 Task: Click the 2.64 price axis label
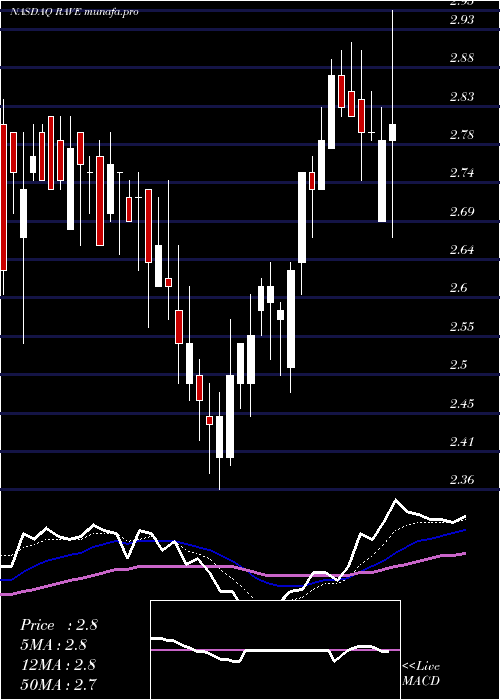[x=462, y=250]
